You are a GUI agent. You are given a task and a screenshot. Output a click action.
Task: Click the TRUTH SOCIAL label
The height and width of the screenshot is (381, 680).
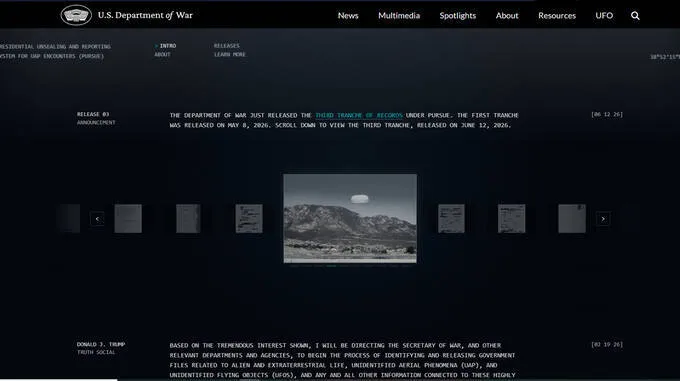click(96, 352)
